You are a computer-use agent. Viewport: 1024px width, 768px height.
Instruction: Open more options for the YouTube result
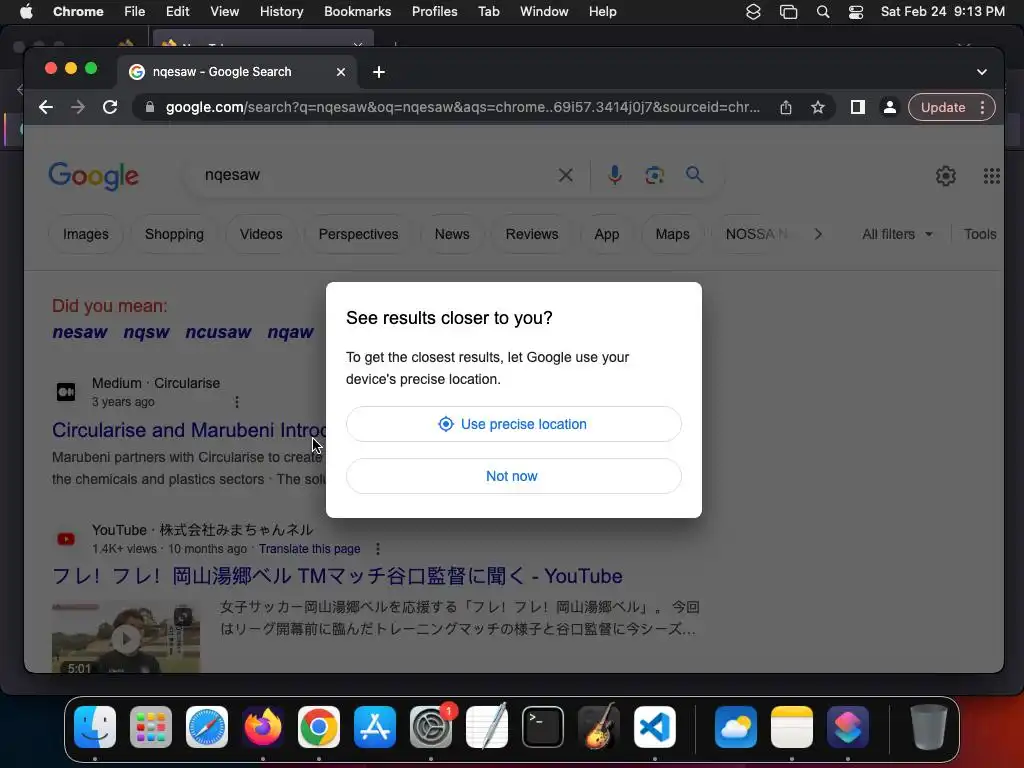tap(377, 549)
